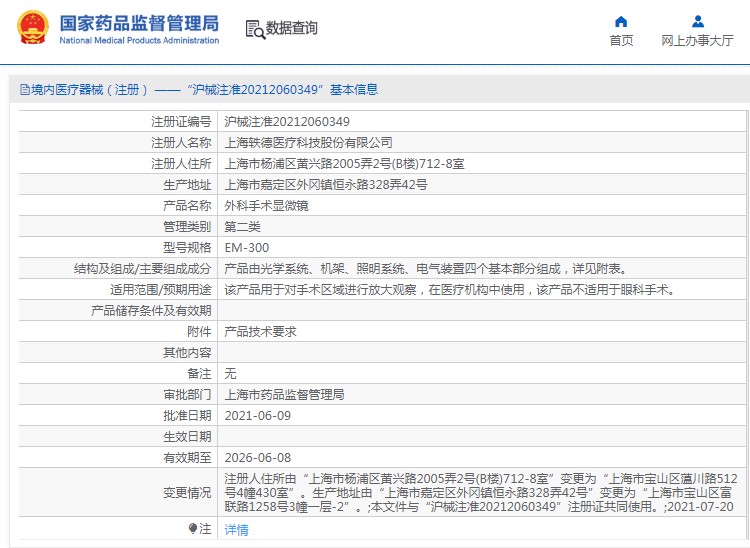Select 上海轶德医疗科技股份有限公司 registrant name
Image resolution: width=750 pixels, height=548 pixels.
(309, 142)
